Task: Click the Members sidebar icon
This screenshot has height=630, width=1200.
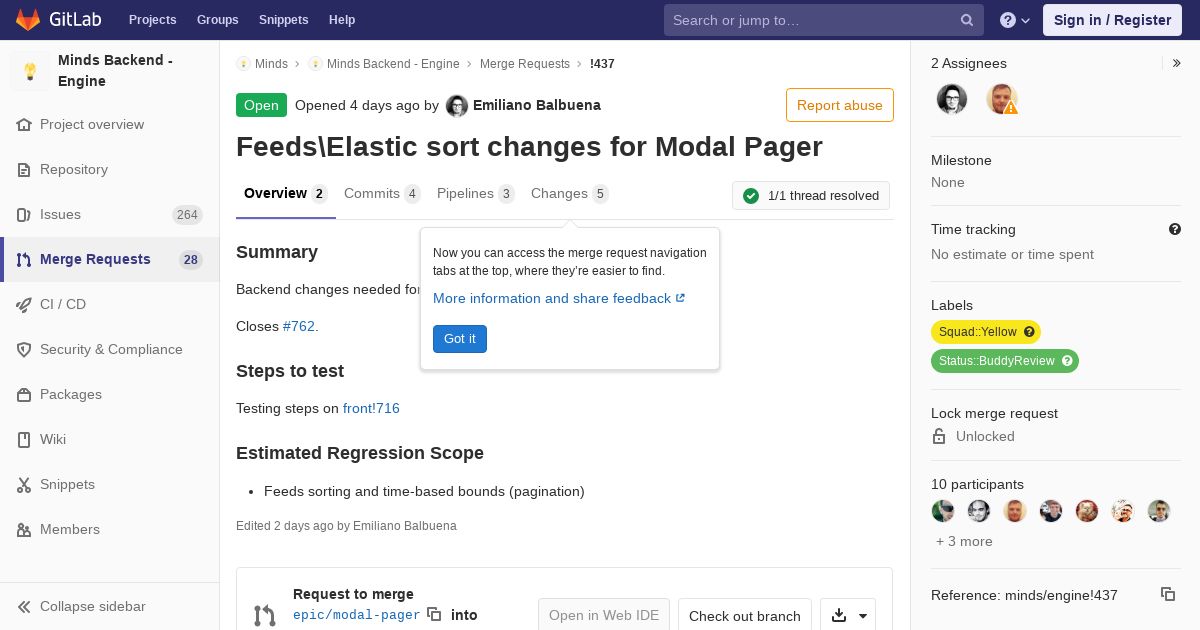Action: click(x=24, y=529)
